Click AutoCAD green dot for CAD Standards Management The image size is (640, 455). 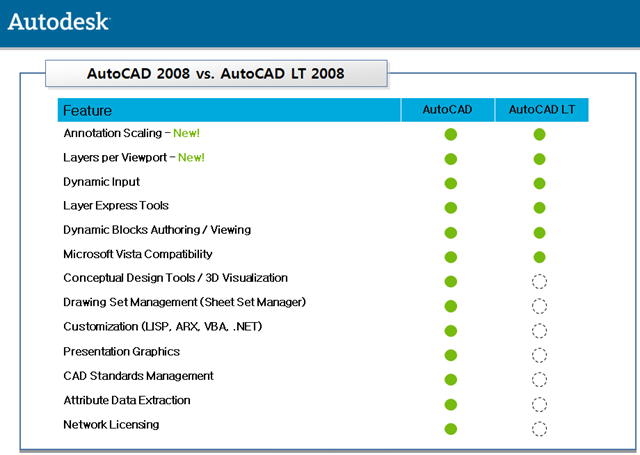451,380
